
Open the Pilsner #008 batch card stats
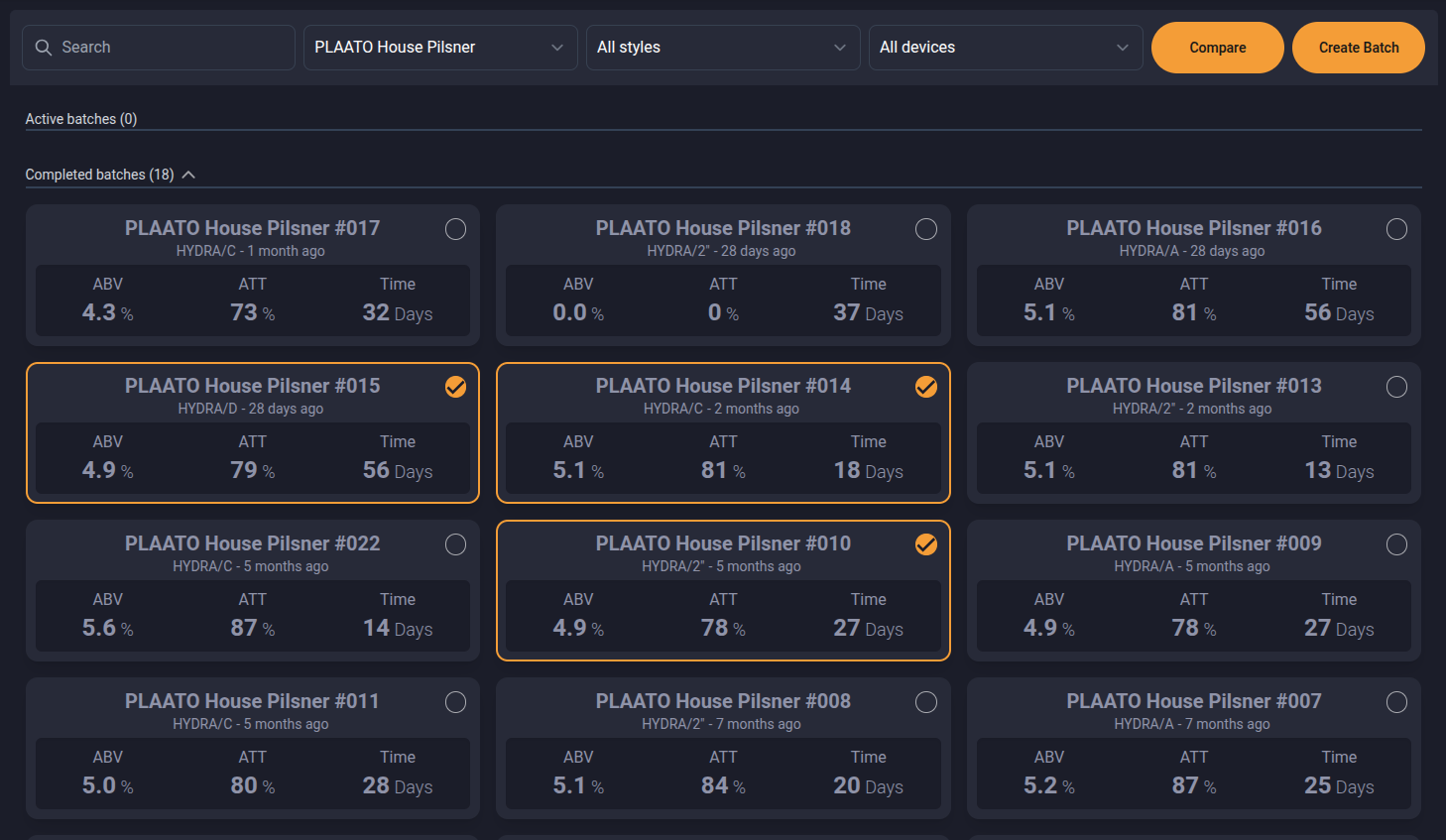[x=723, y=773]
